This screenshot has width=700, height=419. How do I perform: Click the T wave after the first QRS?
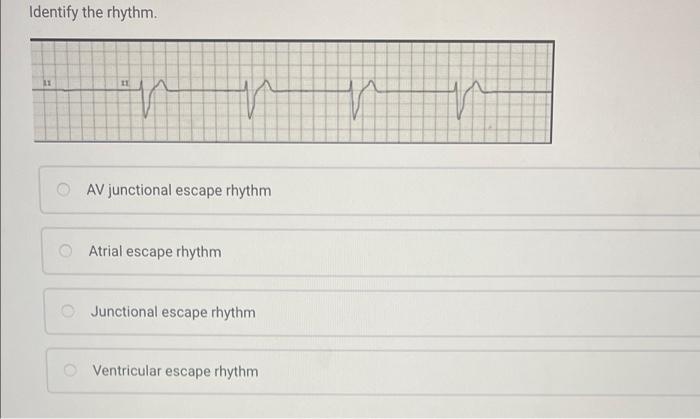click(x=160, y=86)
